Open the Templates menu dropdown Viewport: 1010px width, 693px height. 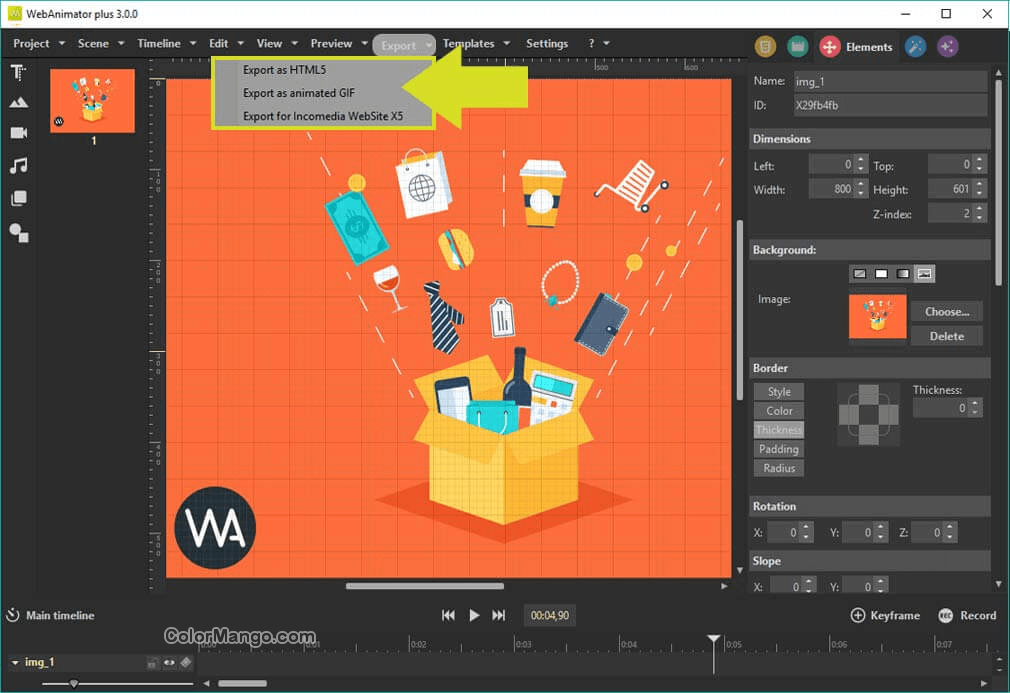(476, 43)
